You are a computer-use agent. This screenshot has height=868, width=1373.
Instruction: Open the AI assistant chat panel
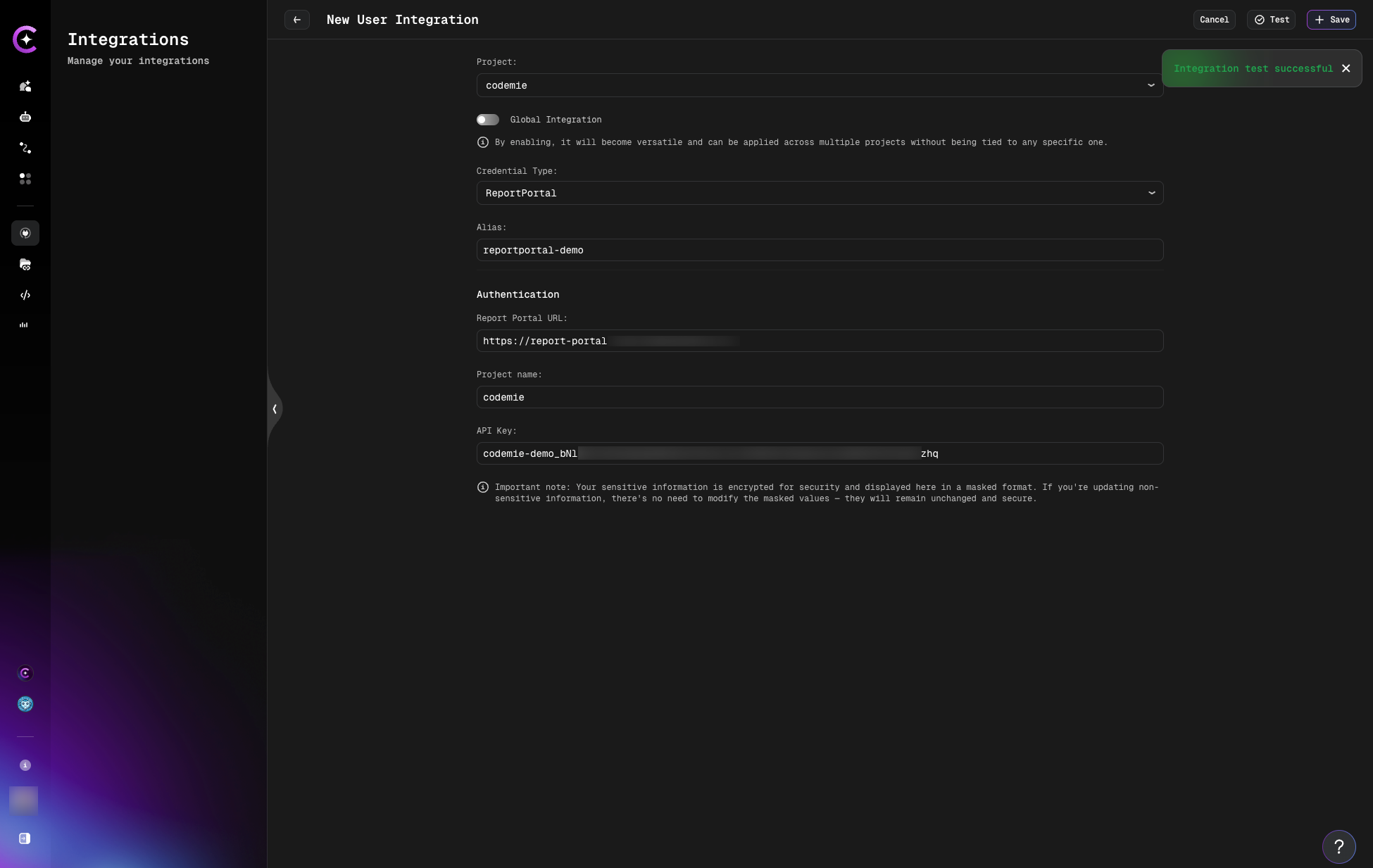tap(25, 87)
